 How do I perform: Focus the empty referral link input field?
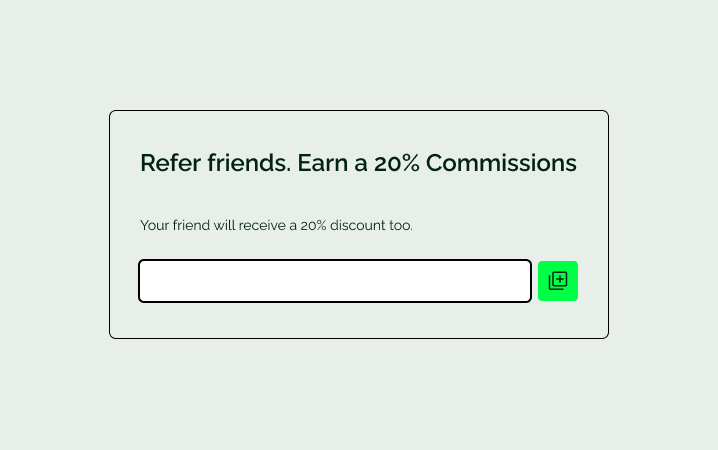(x=335, y=281)
